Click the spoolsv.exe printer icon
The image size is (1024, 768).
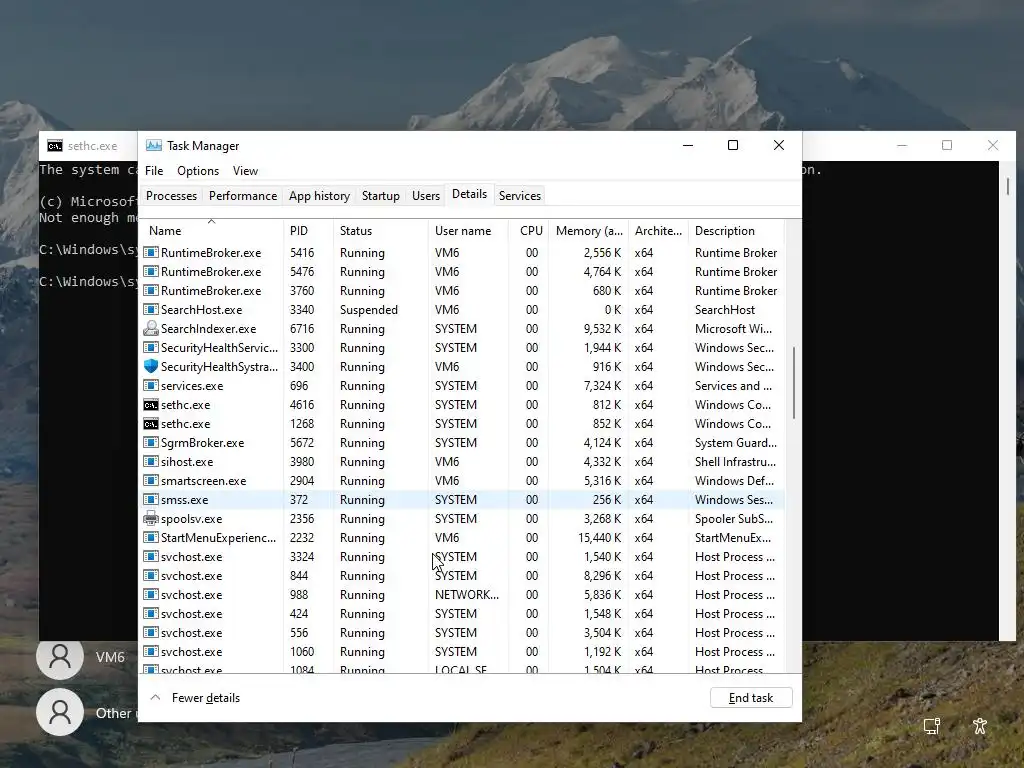click(x=151, y=518)
